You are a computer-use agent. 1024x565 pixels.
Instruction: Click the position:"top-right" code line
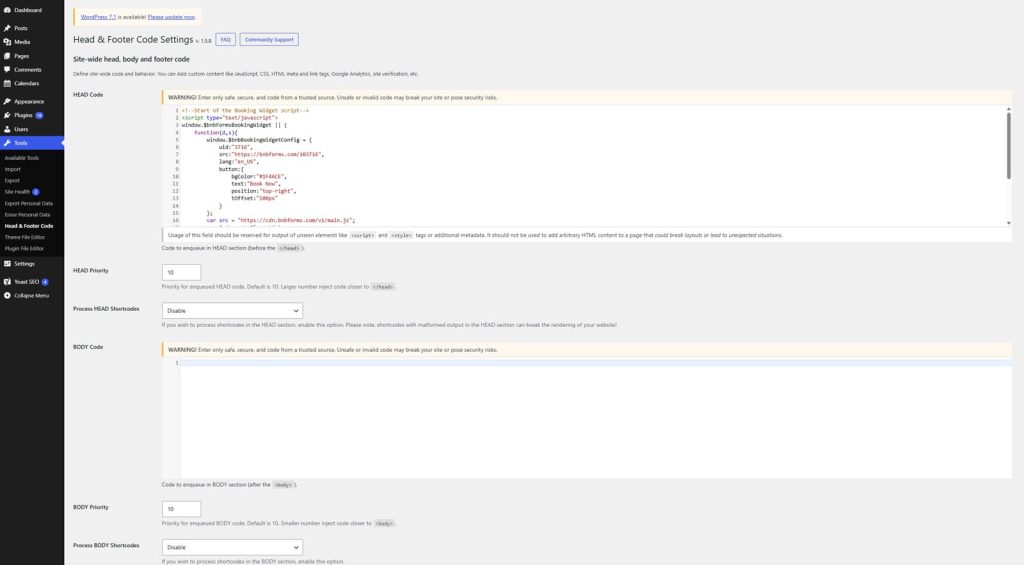pyautogui.click(x=263, y=191)
